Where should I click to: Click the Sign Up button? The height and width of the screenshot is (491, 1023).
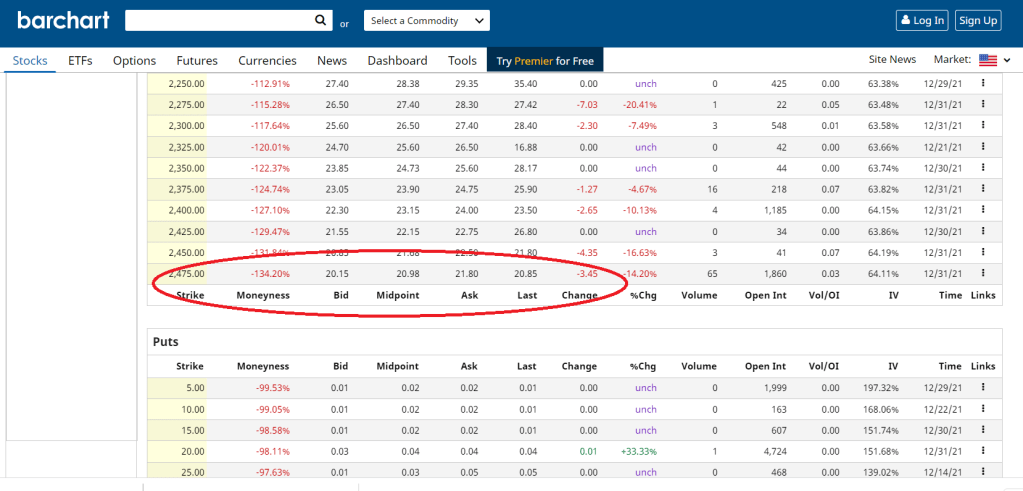977,20
